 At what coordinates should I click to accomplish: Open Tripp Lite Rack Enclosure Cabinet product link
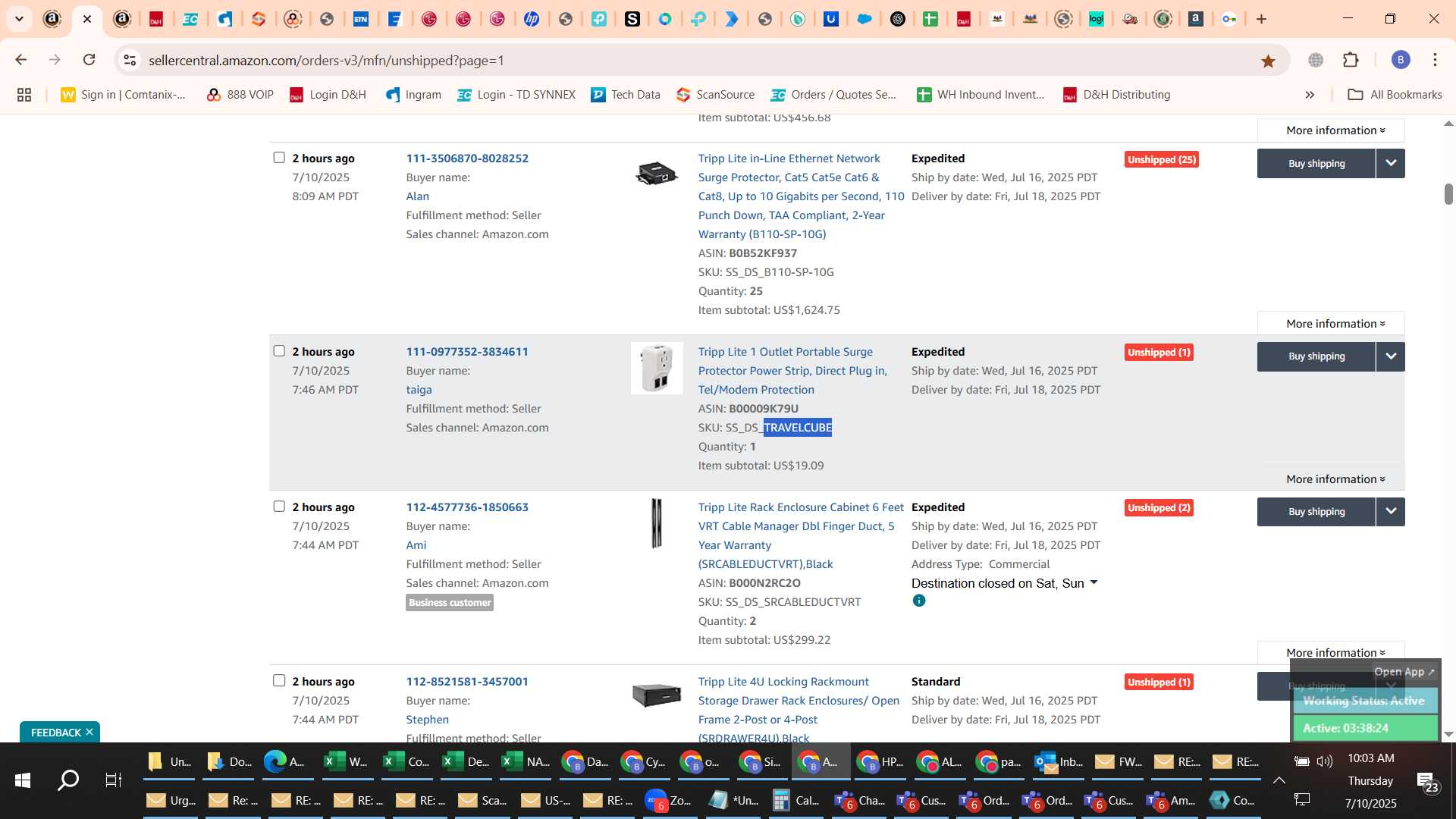[801, 535]
